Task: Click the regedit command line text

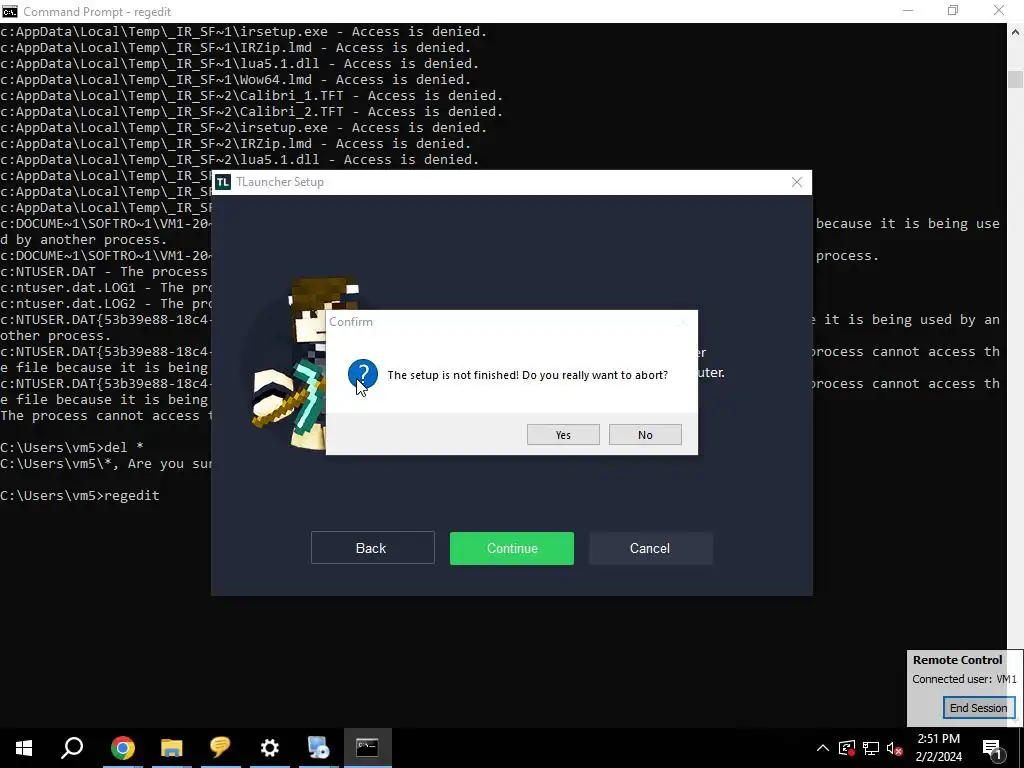Action: [80, 496]
